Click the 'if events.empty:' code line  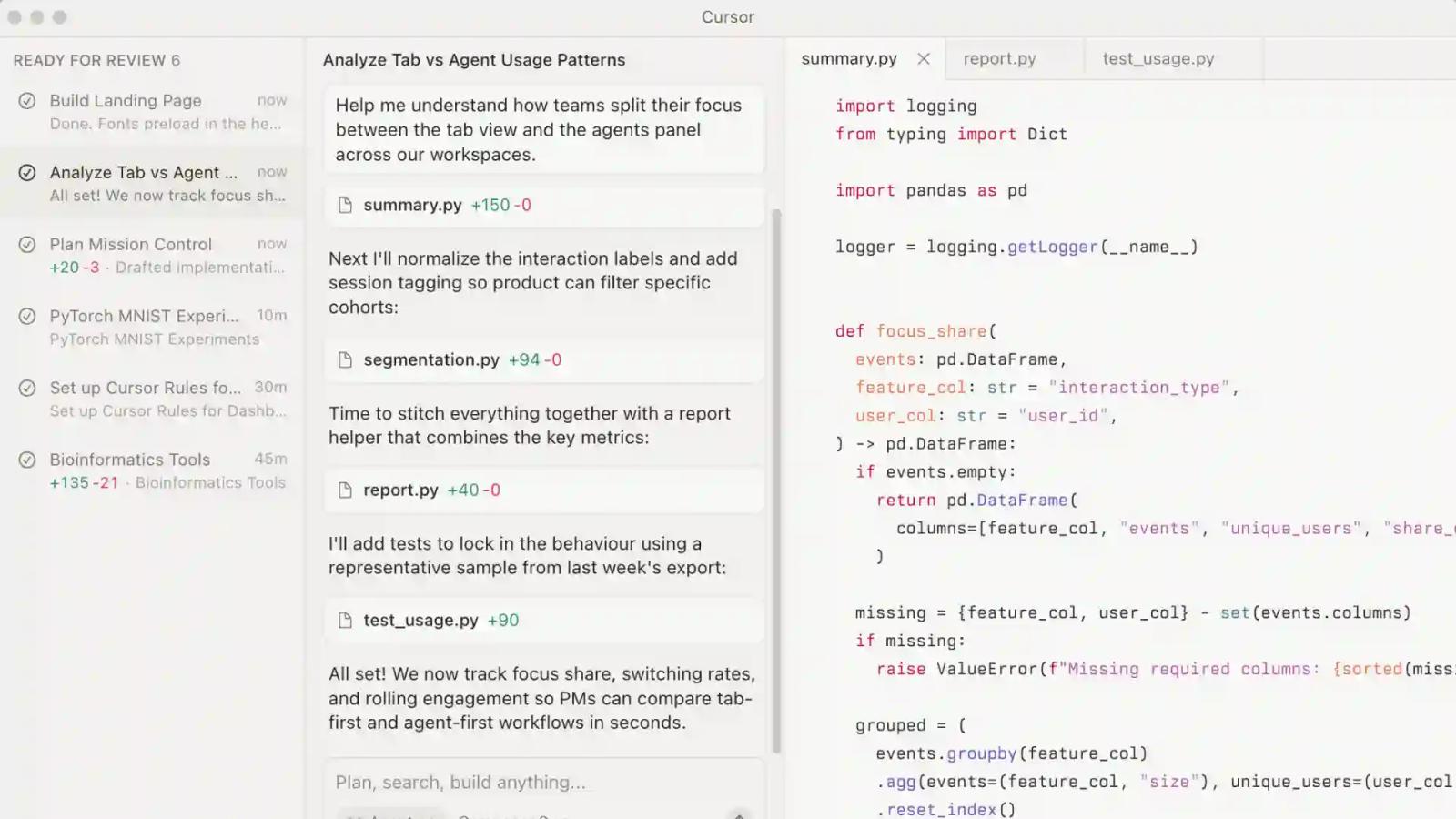click(x=935, y=472)
